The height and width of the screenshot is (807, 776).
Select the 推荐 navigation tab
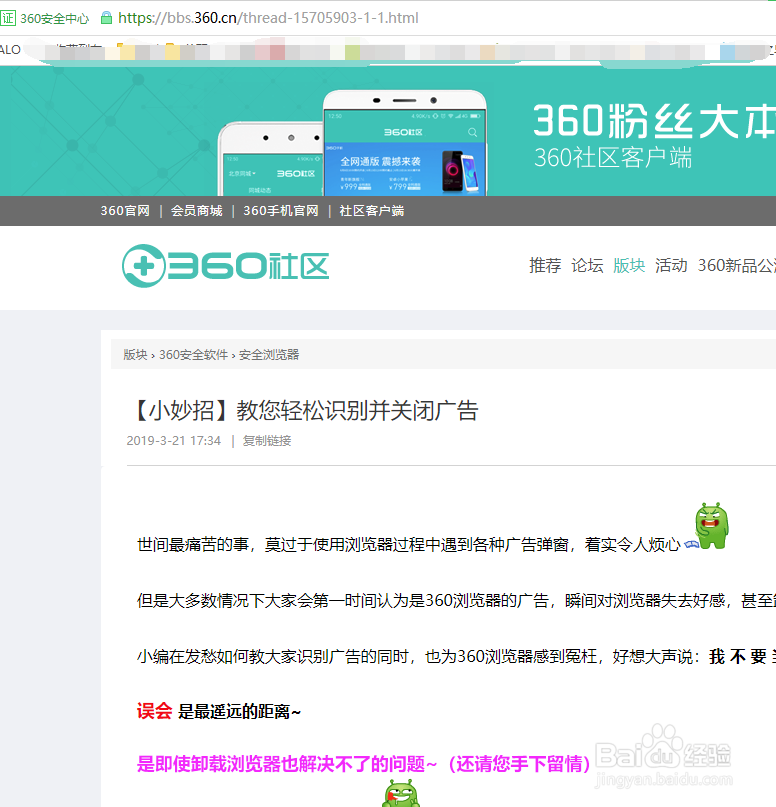tap(545, 265)
